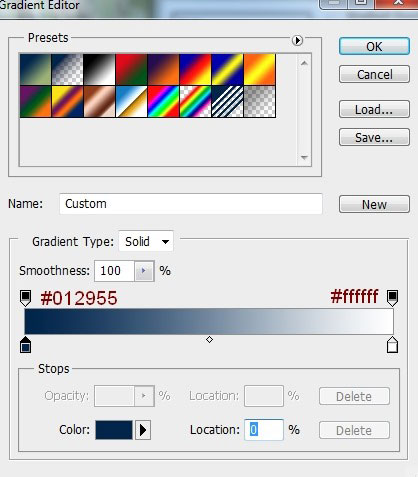The image size is (418, 477).
Task: Select the dark blue to green preset
Action: (x=35, y=69)
